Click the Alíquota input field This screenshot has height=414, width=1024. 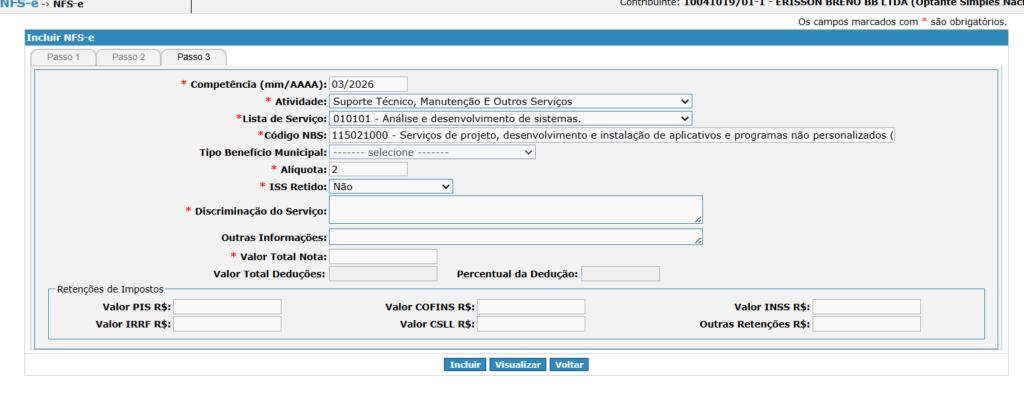tap(368, 169)
